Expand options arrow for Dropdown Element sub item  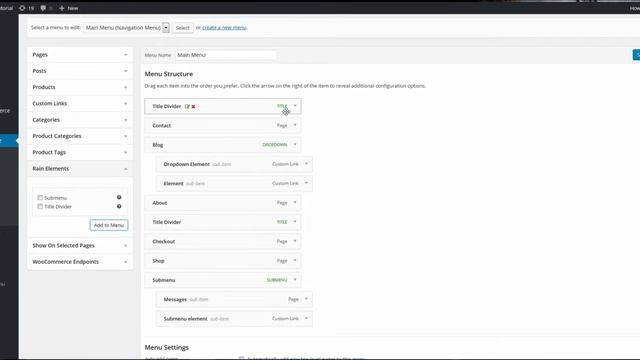point(307,164)
